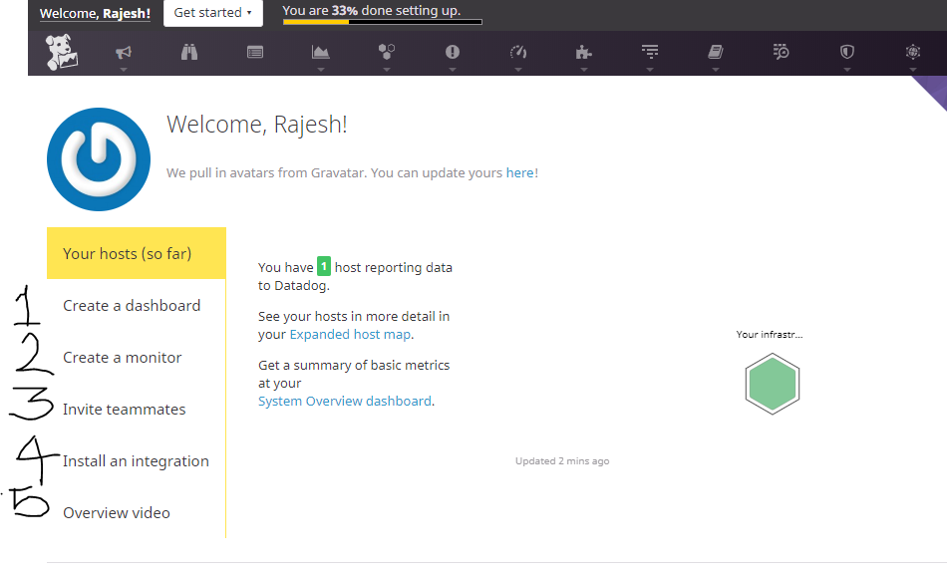Click the binoculars icon in navbar
This screenshot has width=947, height=571.
[x=189, y=53]
